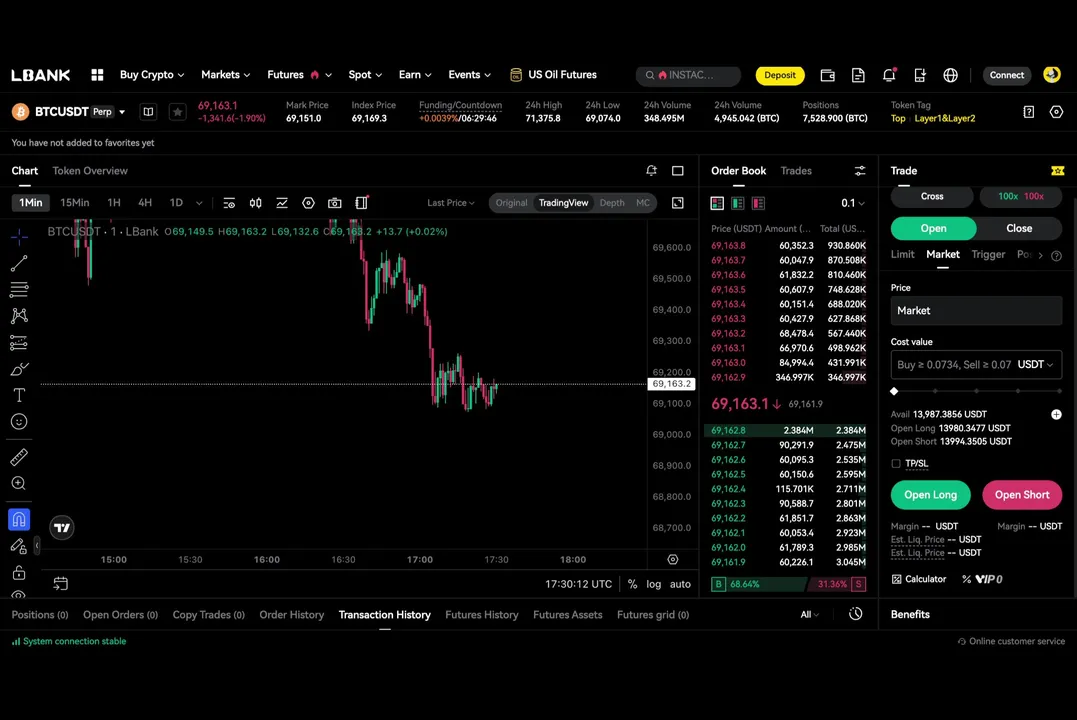Click the INSTAC search field

pyautogui.click(x=688, y=76)
